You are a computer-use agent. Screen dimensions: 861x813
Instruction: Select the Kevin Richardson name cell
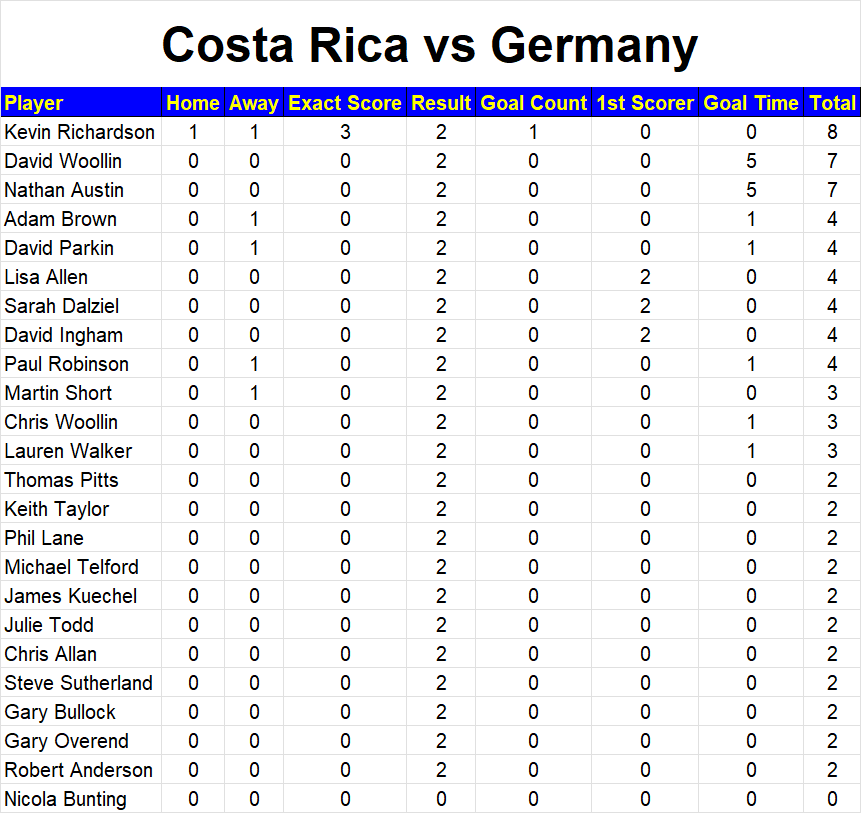(81, 132)
